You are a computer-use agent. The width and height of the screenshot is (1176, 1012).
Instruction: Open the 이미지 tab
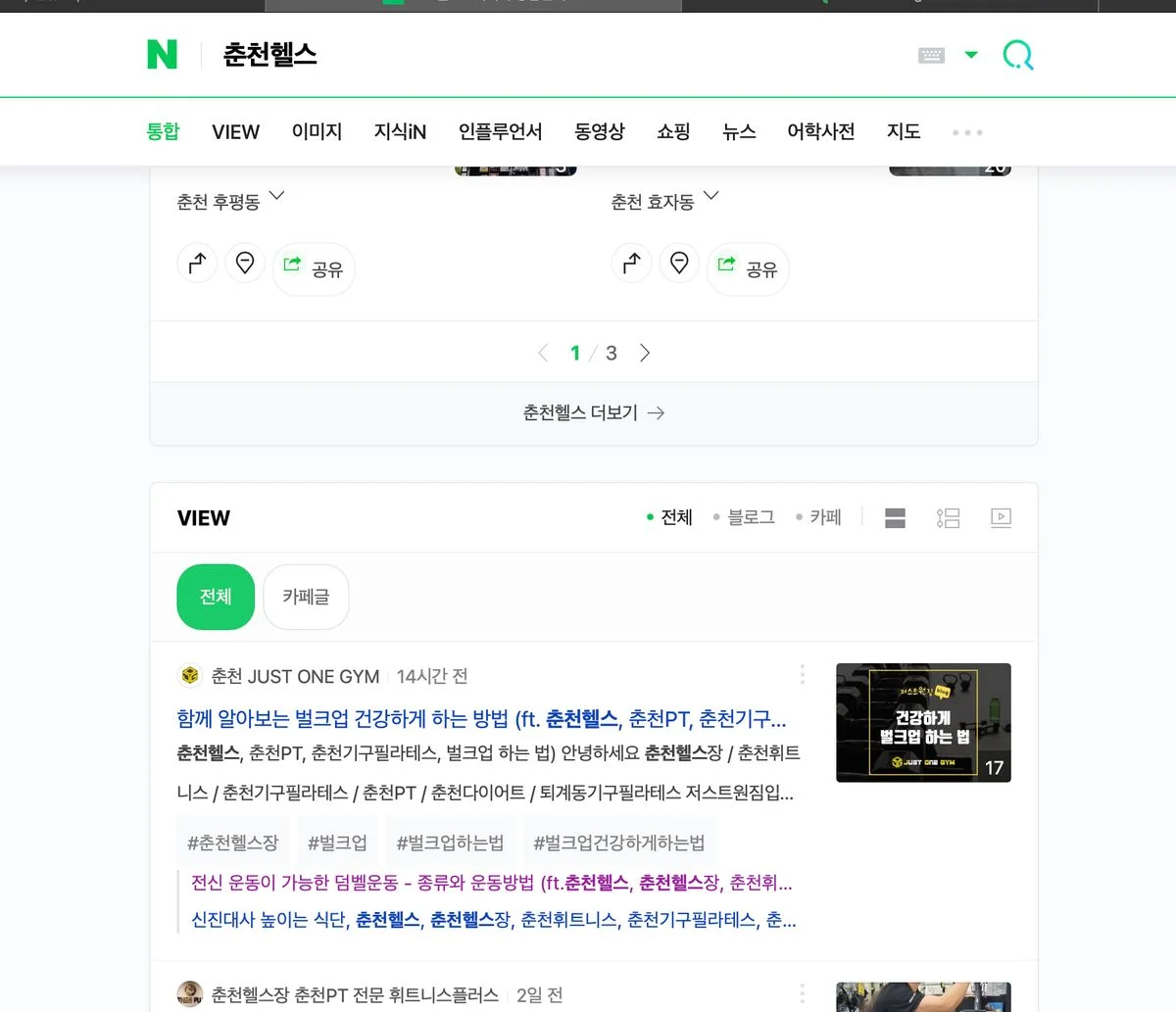click(317, 131)
